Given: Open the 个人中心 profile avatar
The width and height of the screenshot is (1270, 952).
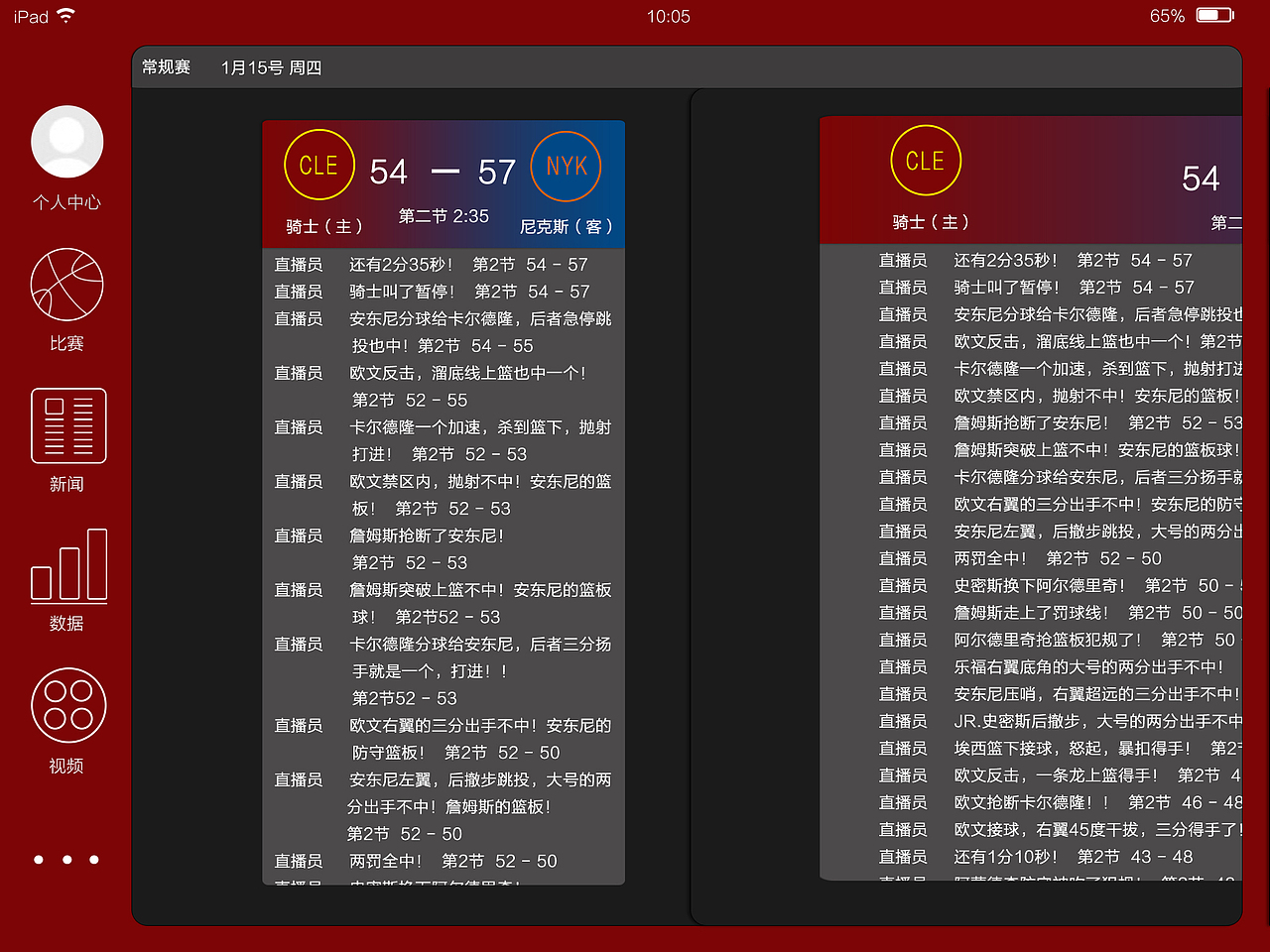Looking at the screenshot, I should 67,142.
